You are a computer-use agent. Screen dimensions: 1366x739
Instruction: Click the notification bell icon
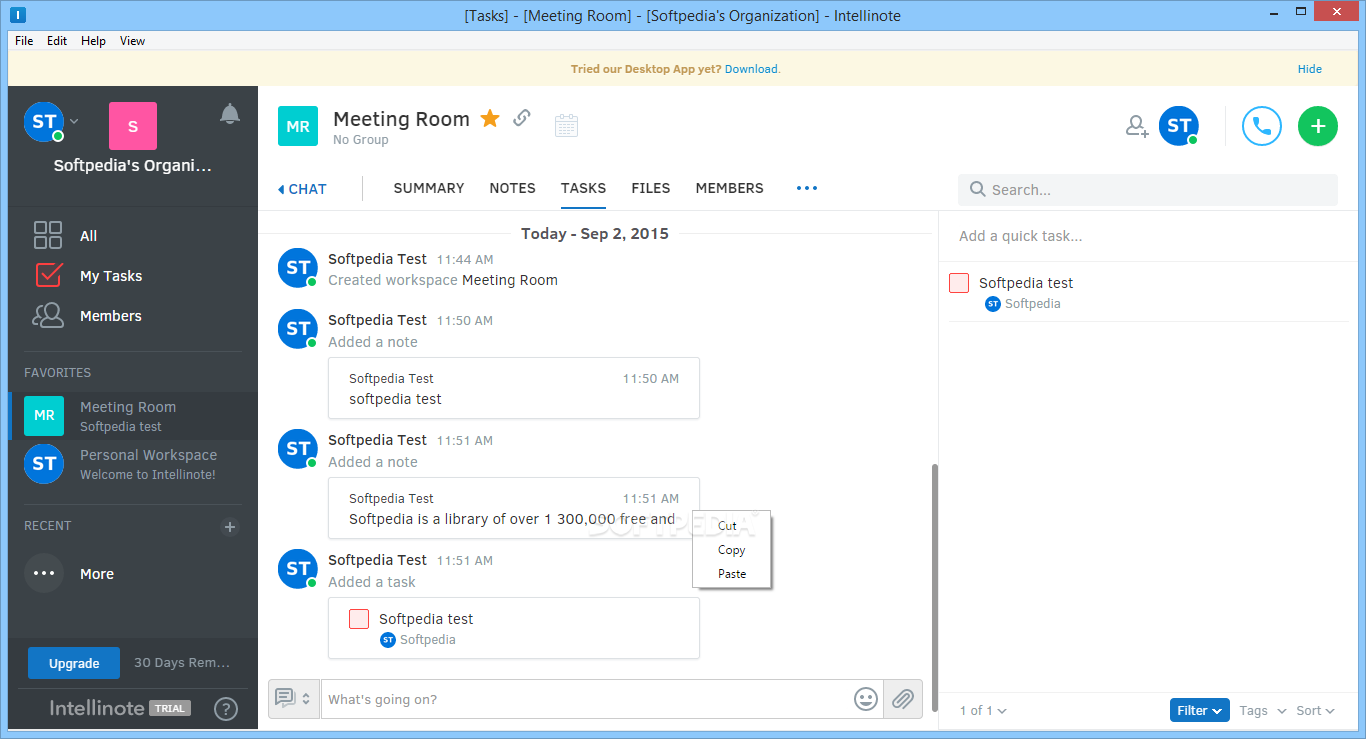point(230,114)
